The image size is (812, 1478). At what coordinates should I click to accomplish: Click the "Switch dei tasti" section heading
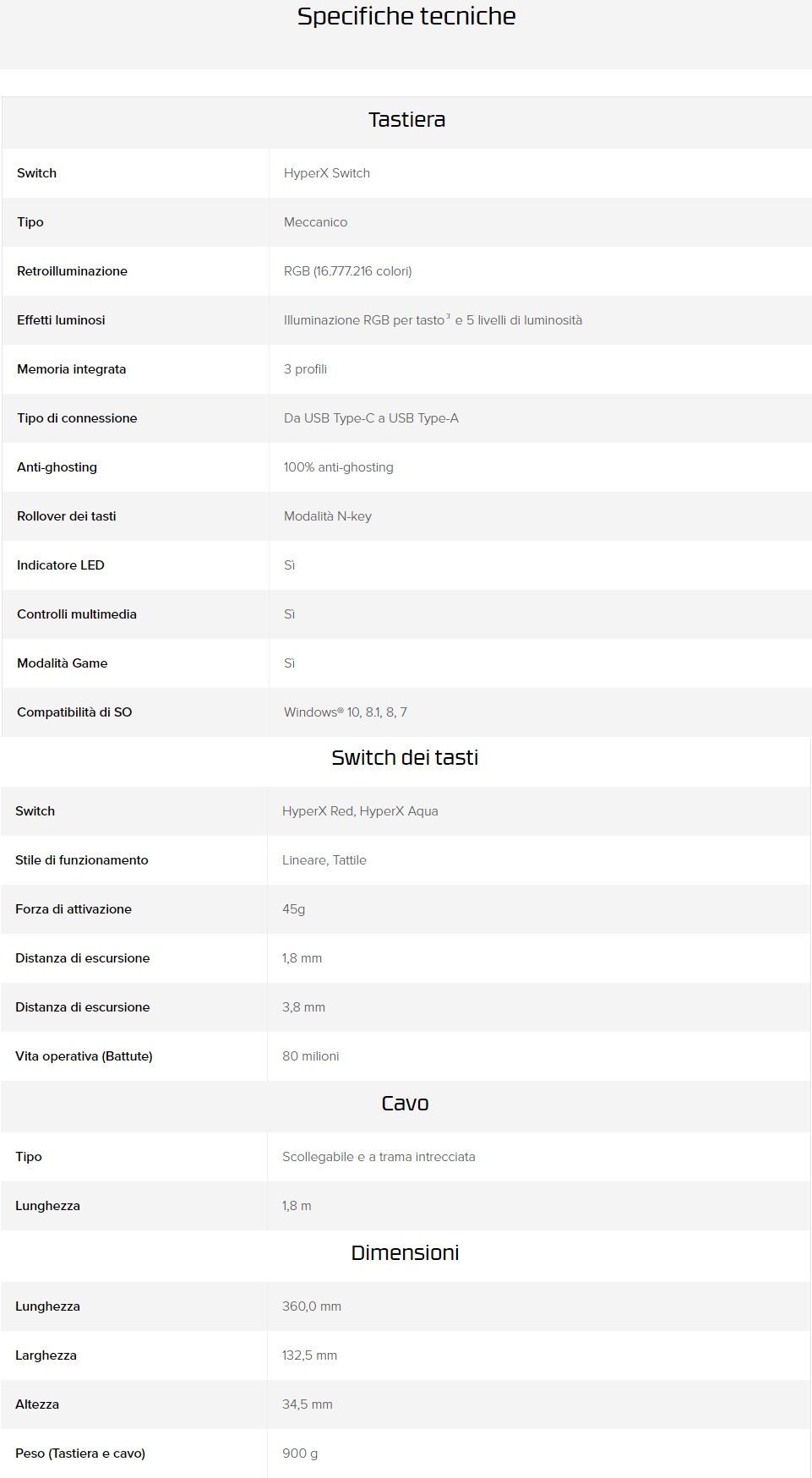(405, 758)
